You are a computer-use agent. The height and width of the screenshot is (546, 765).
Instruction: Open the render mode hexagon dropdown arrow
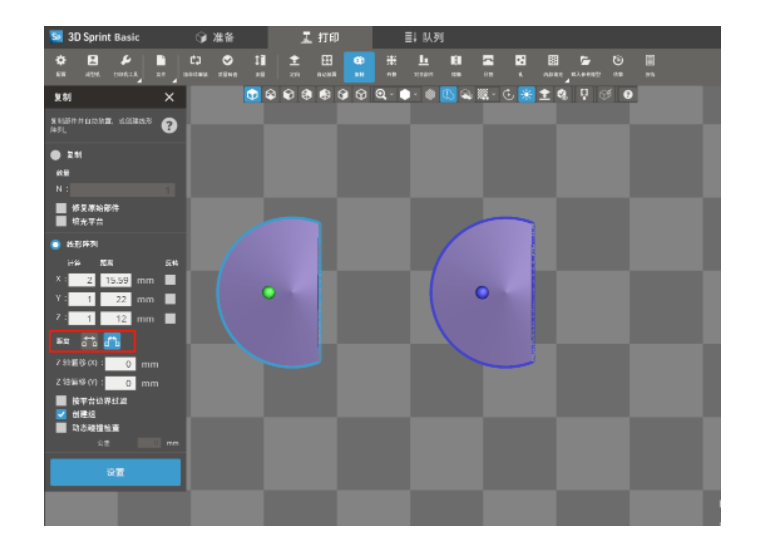click(x=416, y=95)
